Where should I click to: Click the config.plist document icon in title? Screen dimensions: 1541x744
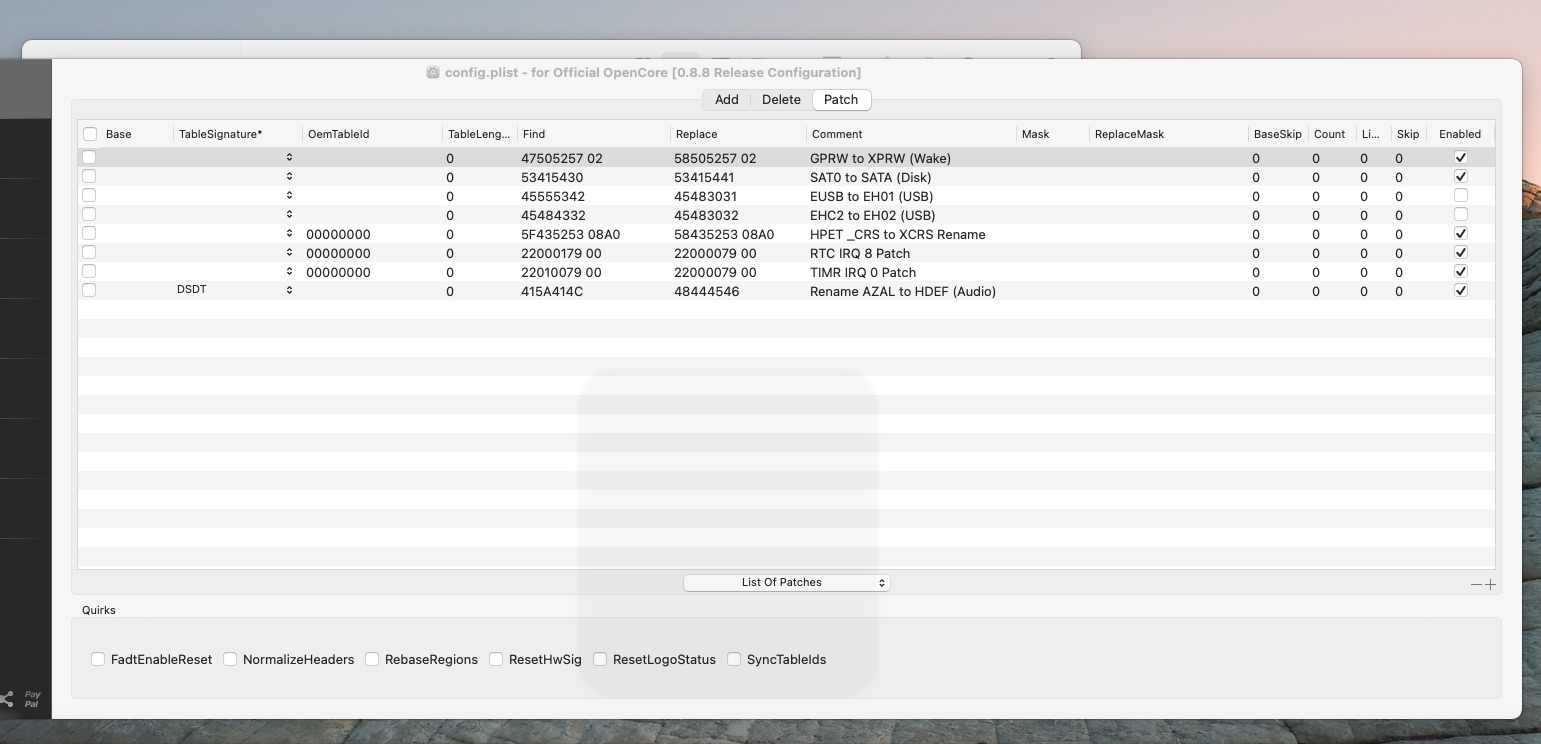(433, 73)
